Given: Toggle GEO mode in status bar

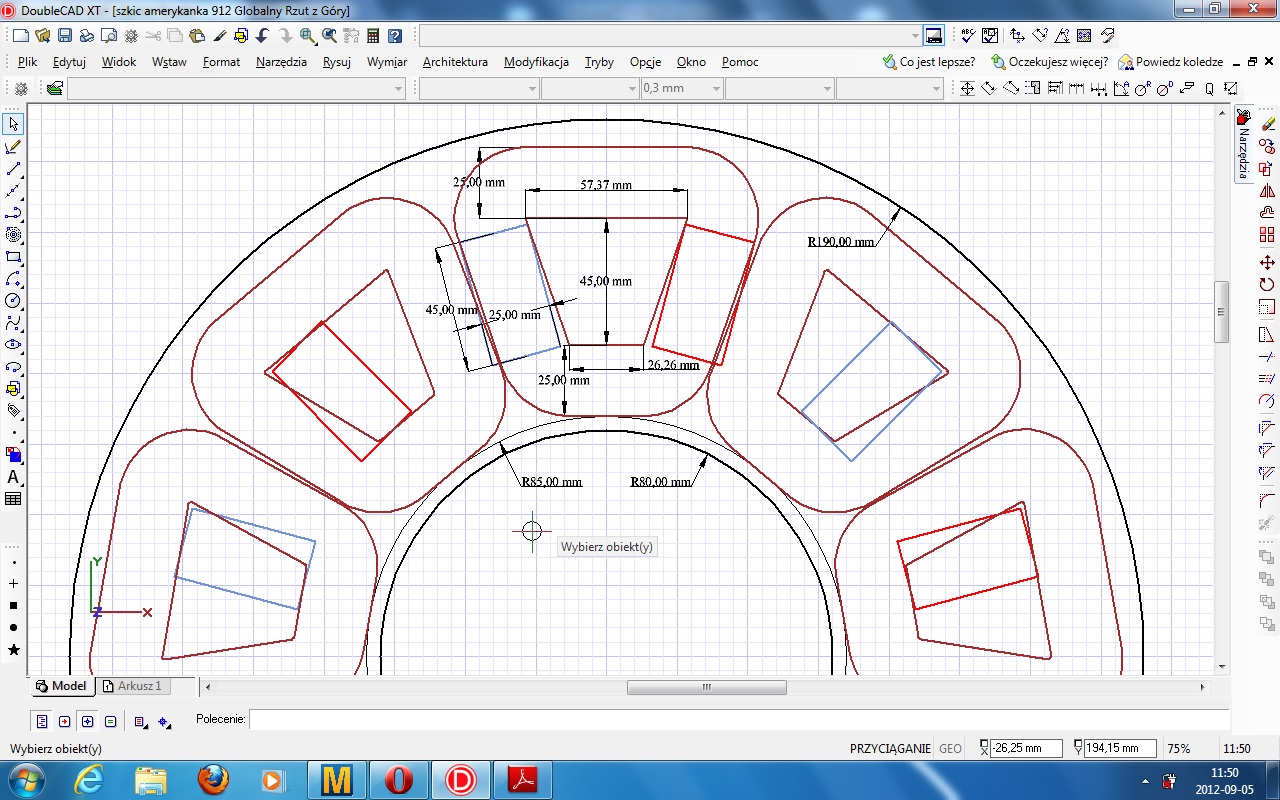Looking at the screenshot, I should pyautogui.click(x=950, y=749).
